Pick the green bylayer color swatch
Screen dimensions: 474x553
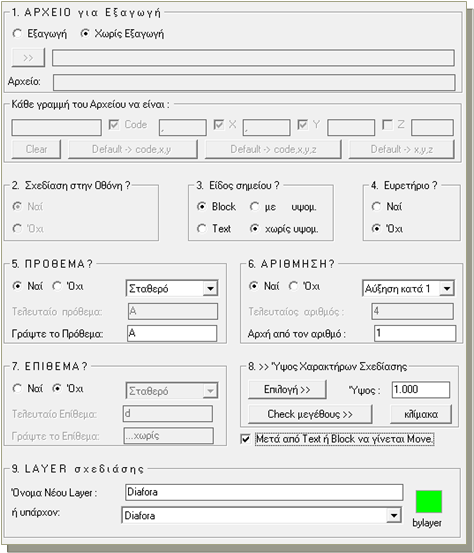click(x=429, y=501)
